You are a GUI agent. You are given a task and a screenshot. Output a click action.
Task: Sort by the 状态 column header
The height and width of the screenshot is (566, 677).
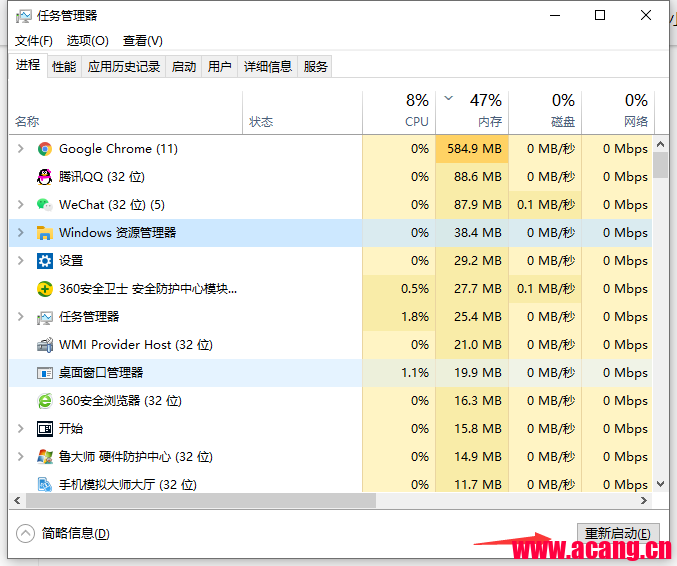pyautogui.click(x=302, y=113)
